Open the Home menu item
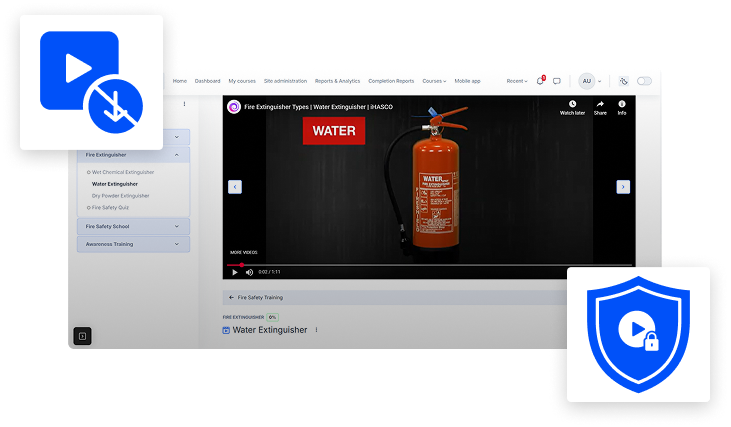The width and height of the screenshot is (731, 427). point(179,81)
